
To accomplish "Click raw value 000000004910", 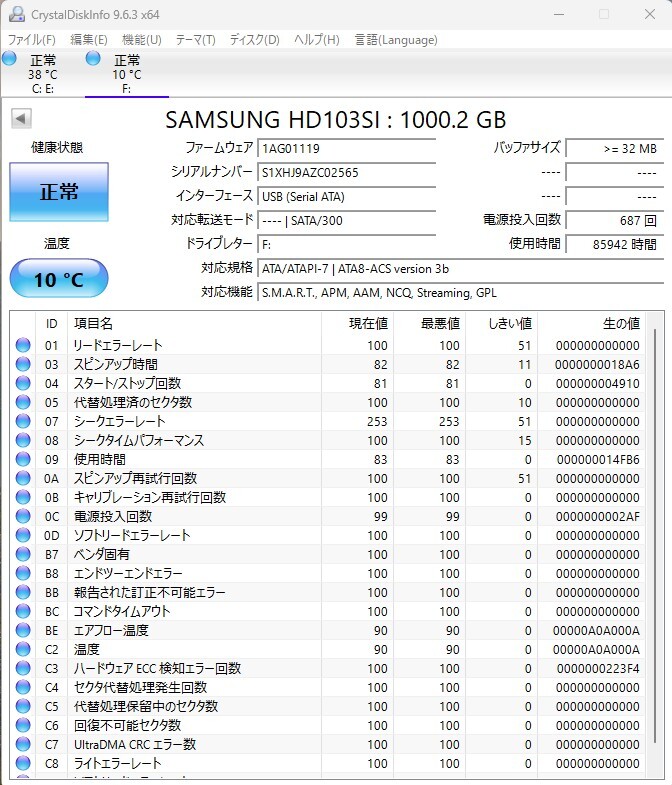I will click(x=597, y=383).
